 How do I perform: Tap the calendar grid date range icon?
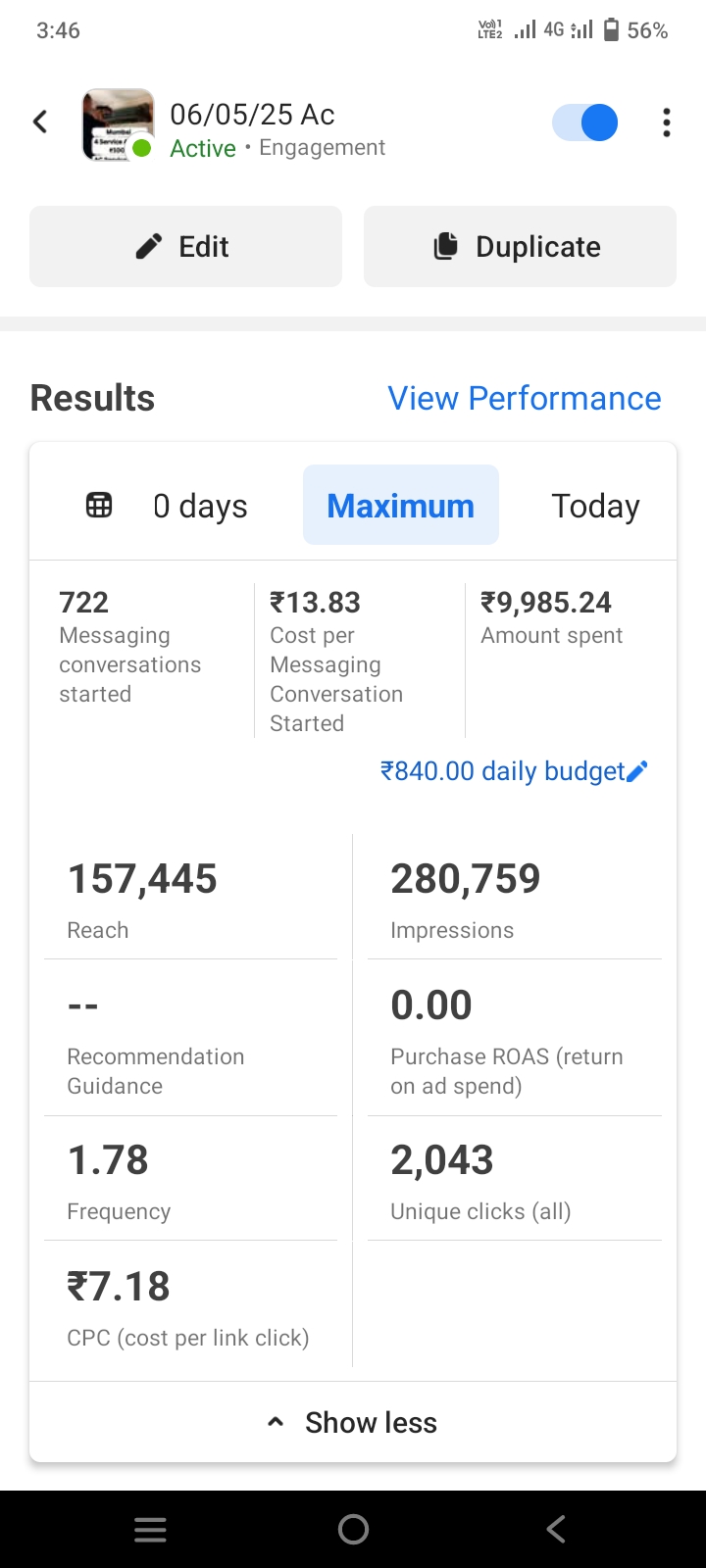pyautogui.click(x=99, y=506)
